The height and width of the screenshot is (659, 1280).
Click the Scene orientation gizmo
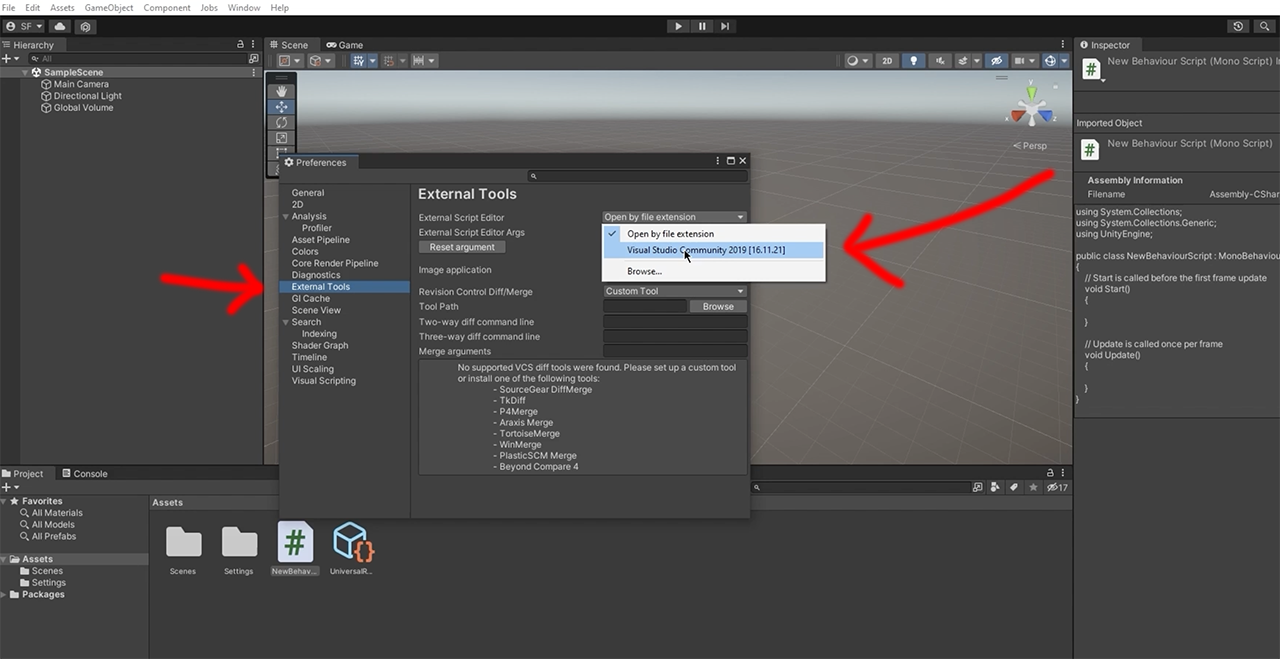pos(1030,108)
